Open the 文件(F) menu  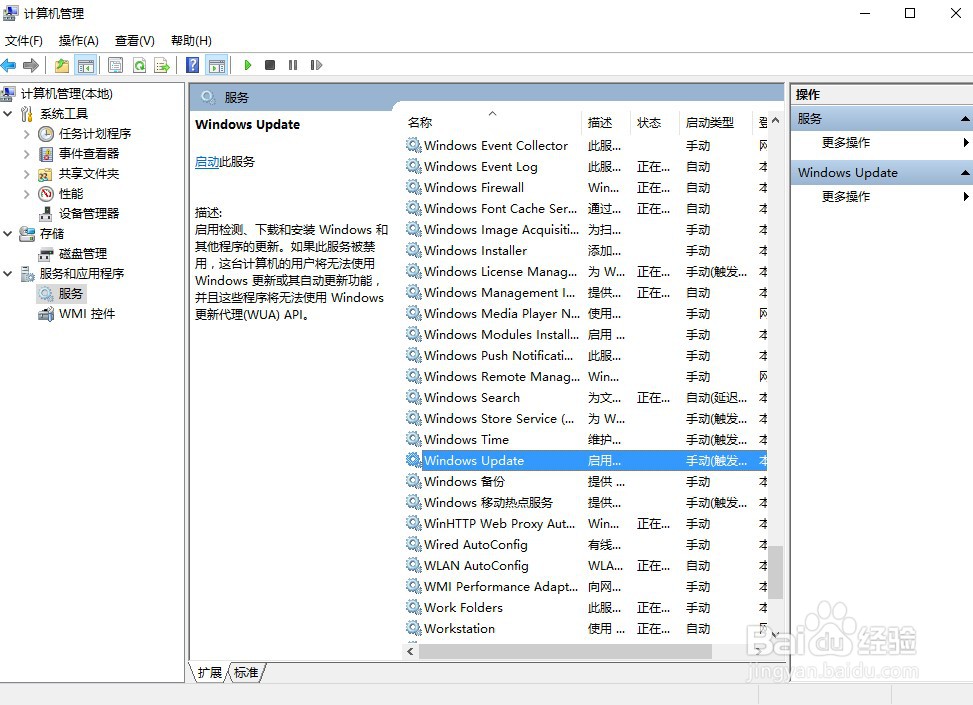(x=24, y=41)
